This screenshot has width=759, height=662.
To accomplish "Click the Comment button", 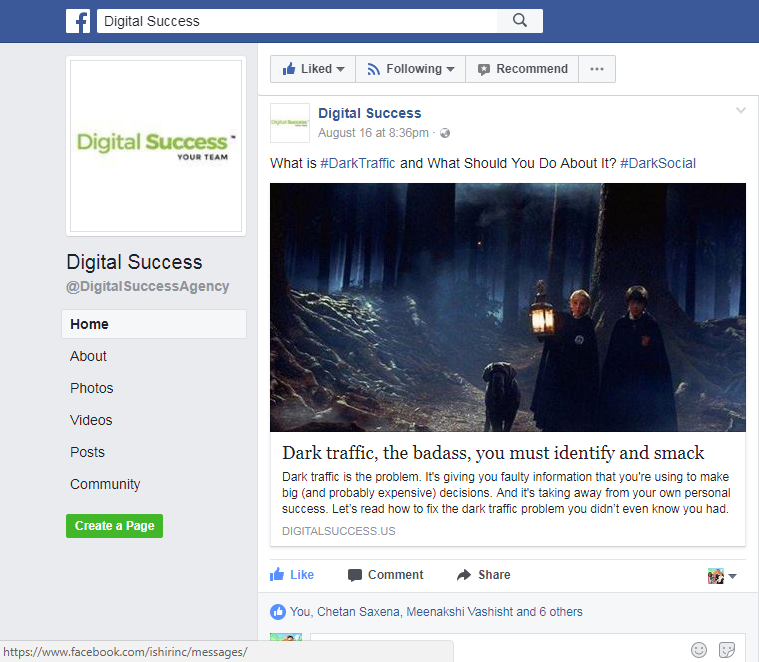I will [385, 575].
